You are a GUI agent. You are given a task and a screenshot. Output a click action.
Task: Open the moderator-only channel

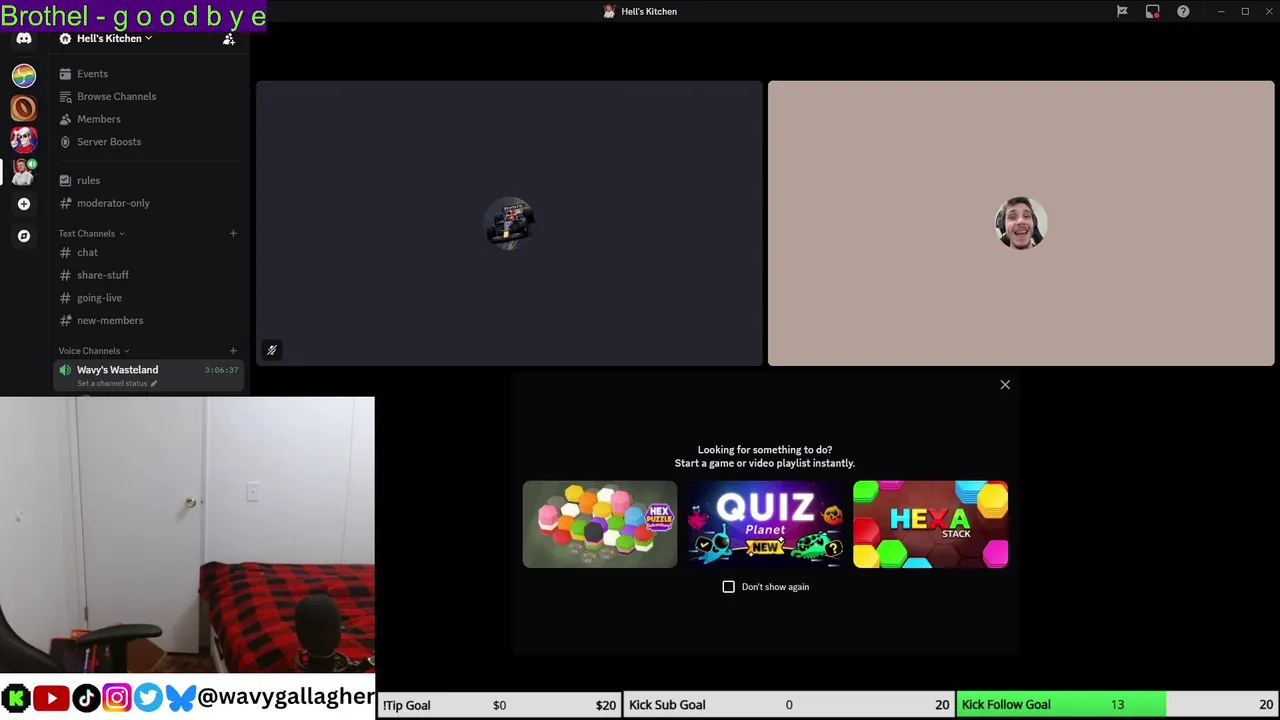click(x=148, y=203)
